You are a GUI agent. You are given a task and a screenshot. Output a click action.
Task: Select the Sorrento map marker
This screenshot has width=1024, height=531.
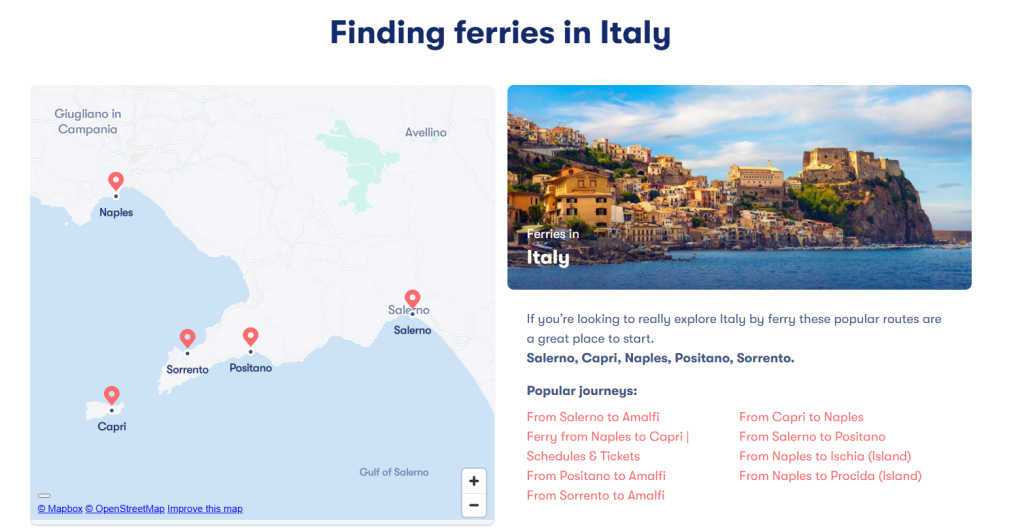coord(187,339)
